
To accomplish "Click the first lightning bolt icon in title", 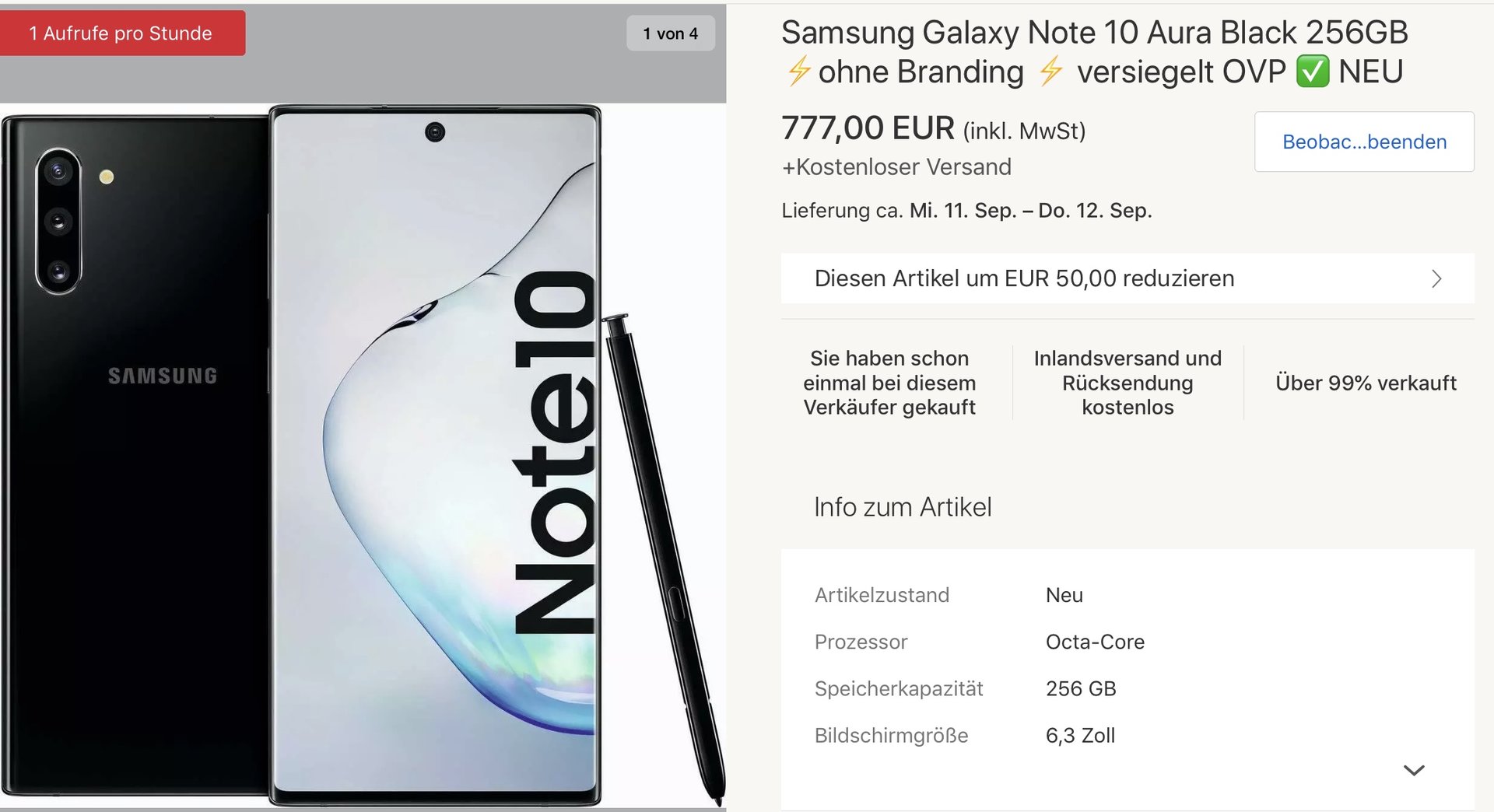I will (x=798, y=72).
